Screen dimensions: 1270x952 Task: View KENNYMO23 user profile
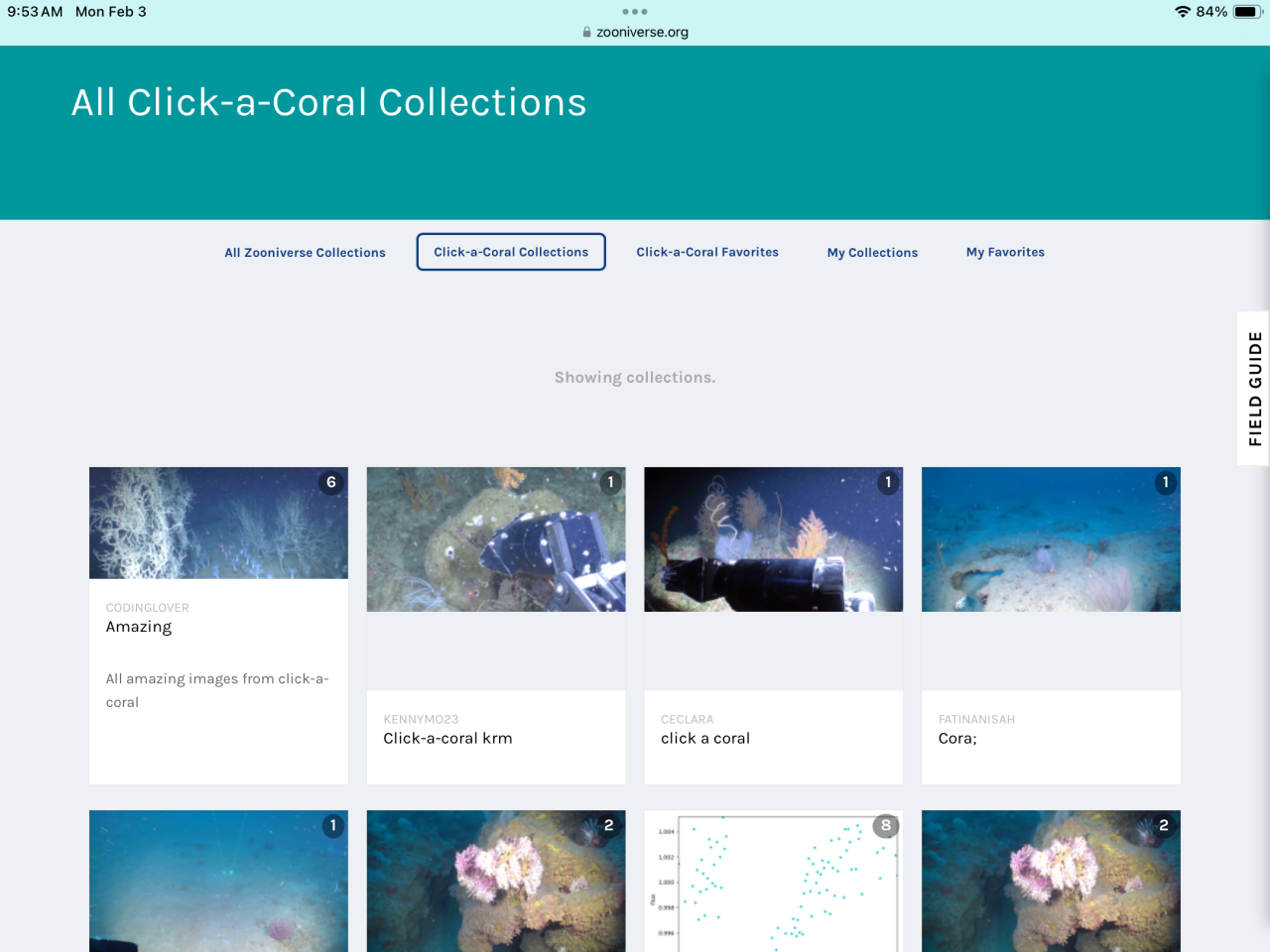(421, 720)
